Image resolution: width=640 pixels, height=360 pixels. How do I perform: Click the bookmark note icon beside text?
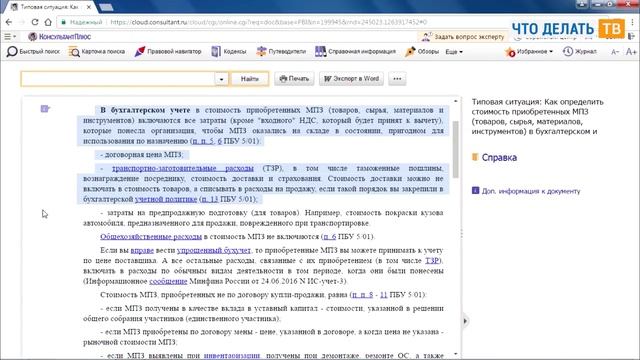pyautogui.click(x=45, y=109)
